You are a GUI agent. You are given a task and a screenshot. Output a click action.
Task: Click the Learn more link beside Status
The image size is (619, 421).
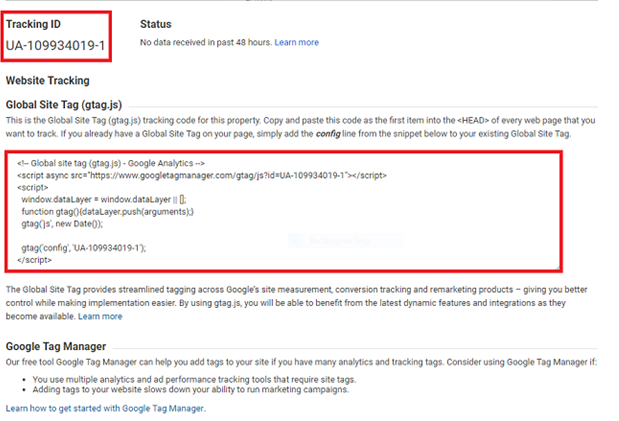[297, 43]
